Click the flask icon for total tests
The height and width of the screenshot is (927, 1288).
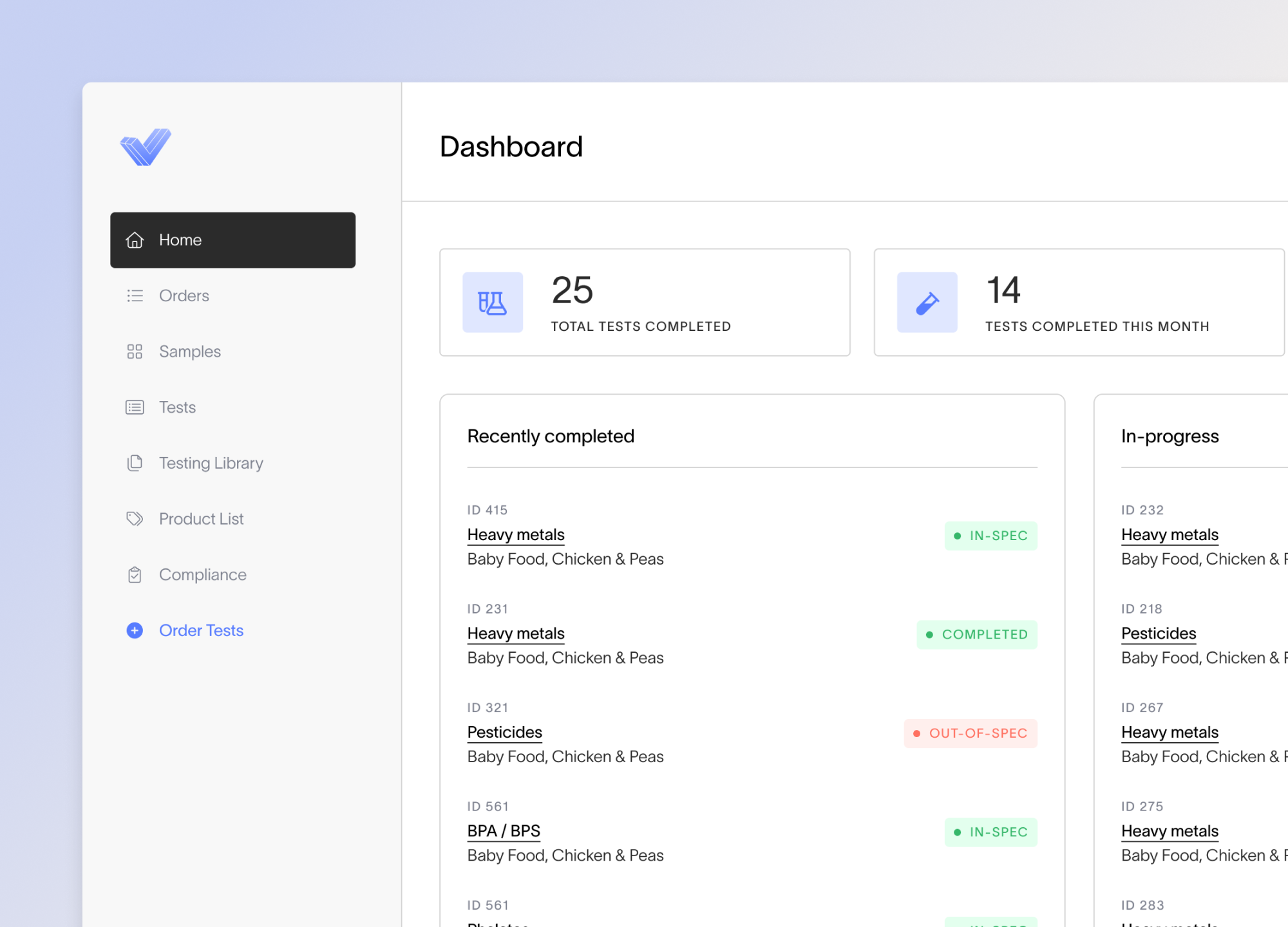tap(493, 303)
